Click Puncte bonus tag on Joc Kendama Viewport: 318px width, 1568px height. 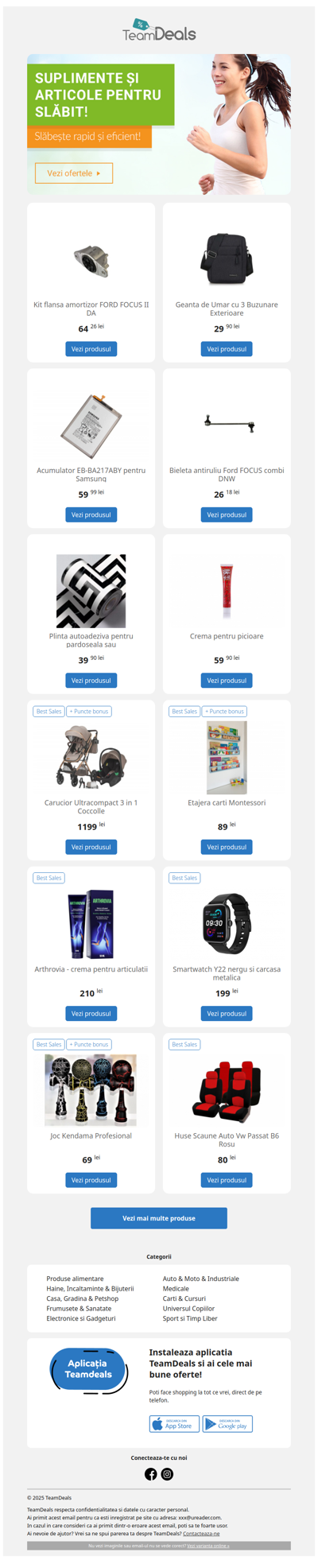pos(89,1044)
